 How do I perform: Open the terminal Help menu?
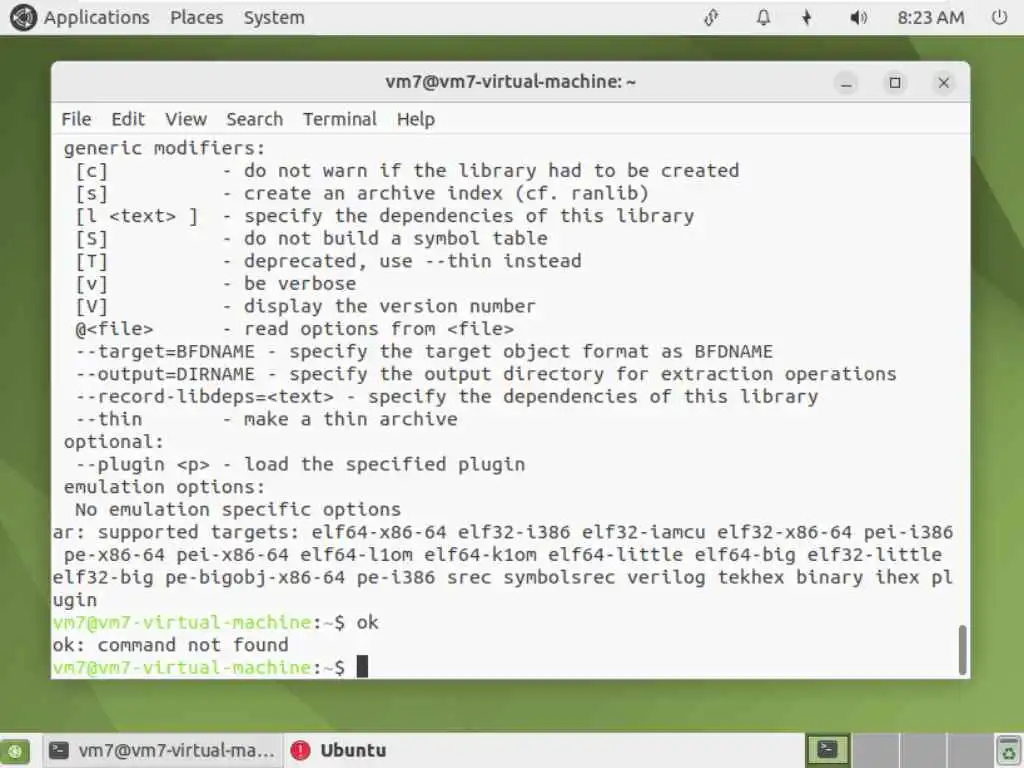pos(416,119)
